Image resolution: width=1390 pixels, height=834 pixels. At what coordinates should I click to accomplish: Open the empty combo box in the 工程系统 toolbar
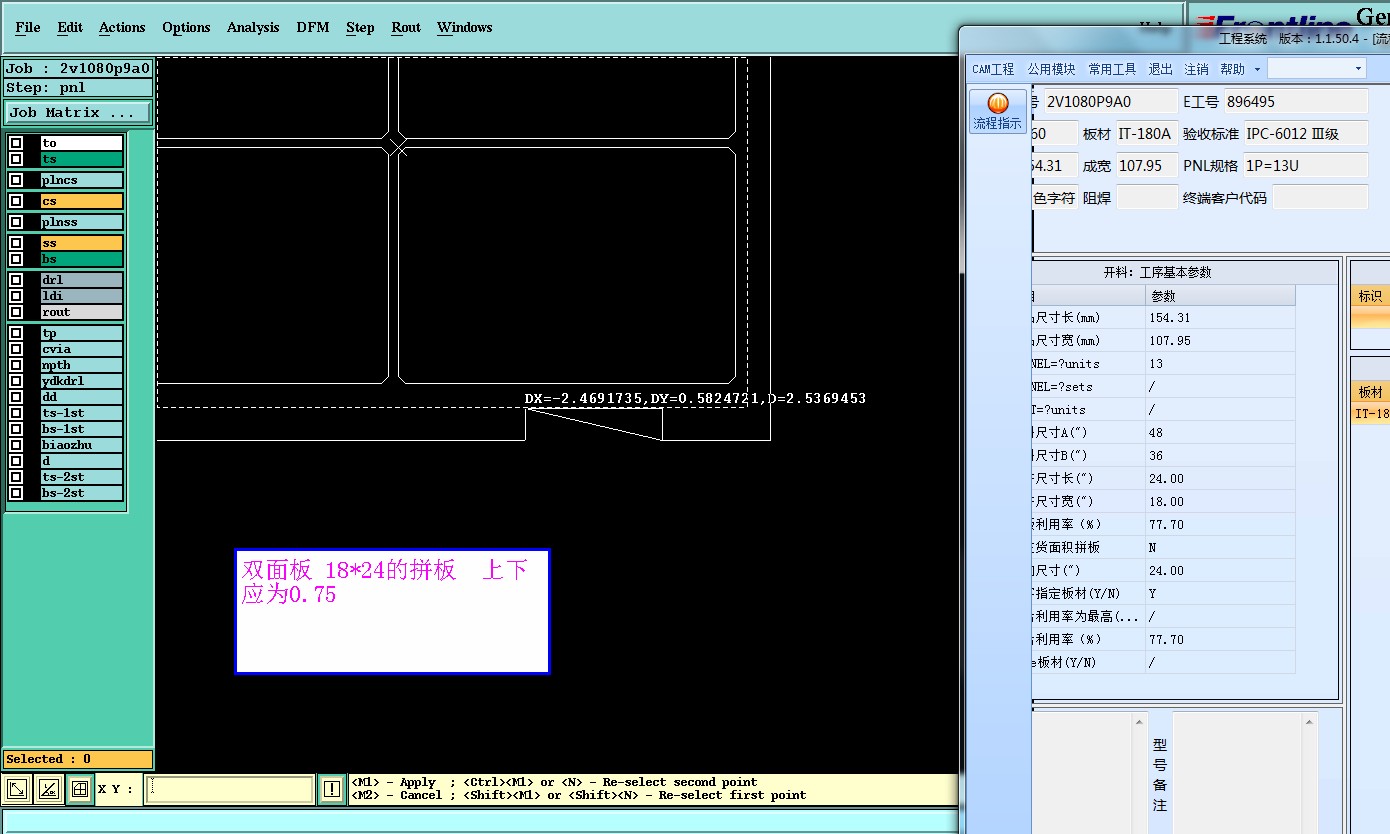1317,68
